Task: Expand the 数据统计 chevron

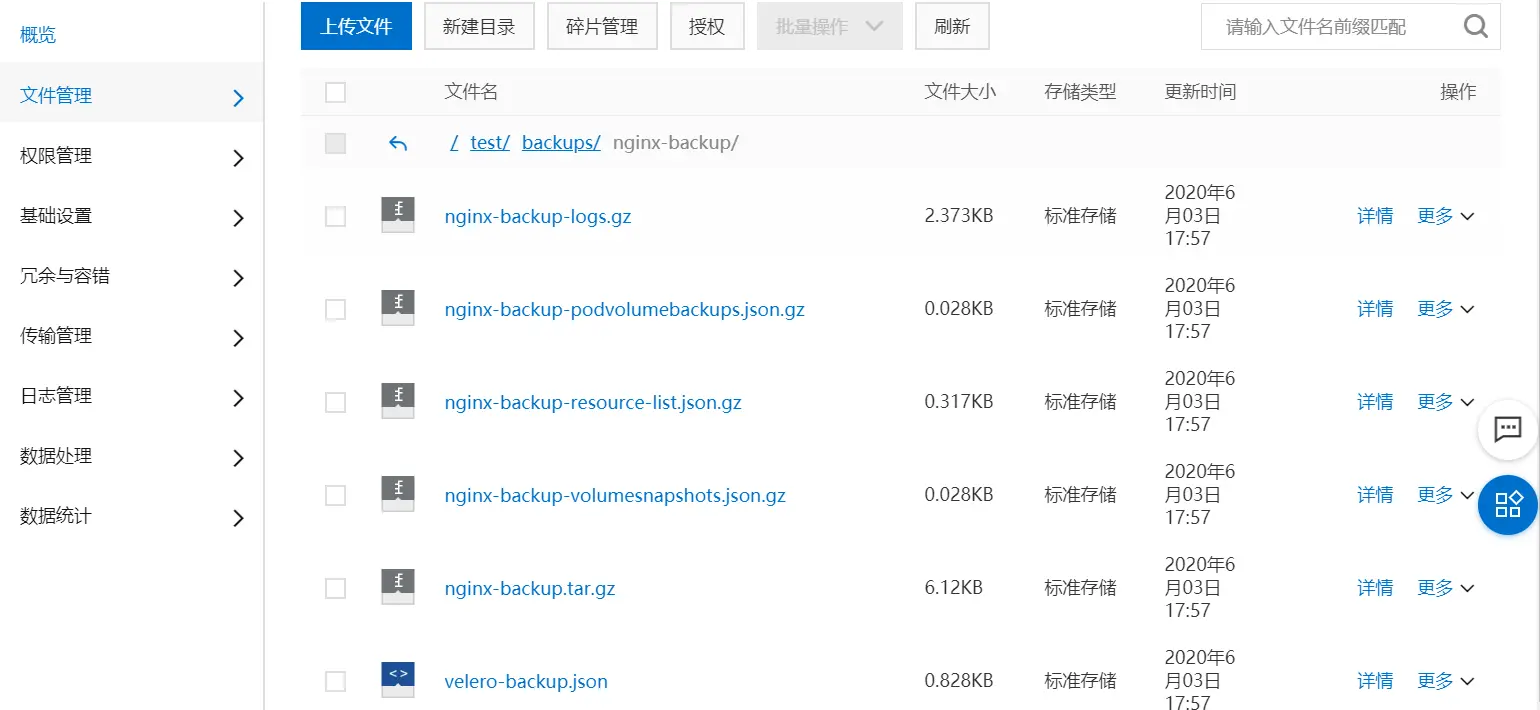Action: click(238, 518)
